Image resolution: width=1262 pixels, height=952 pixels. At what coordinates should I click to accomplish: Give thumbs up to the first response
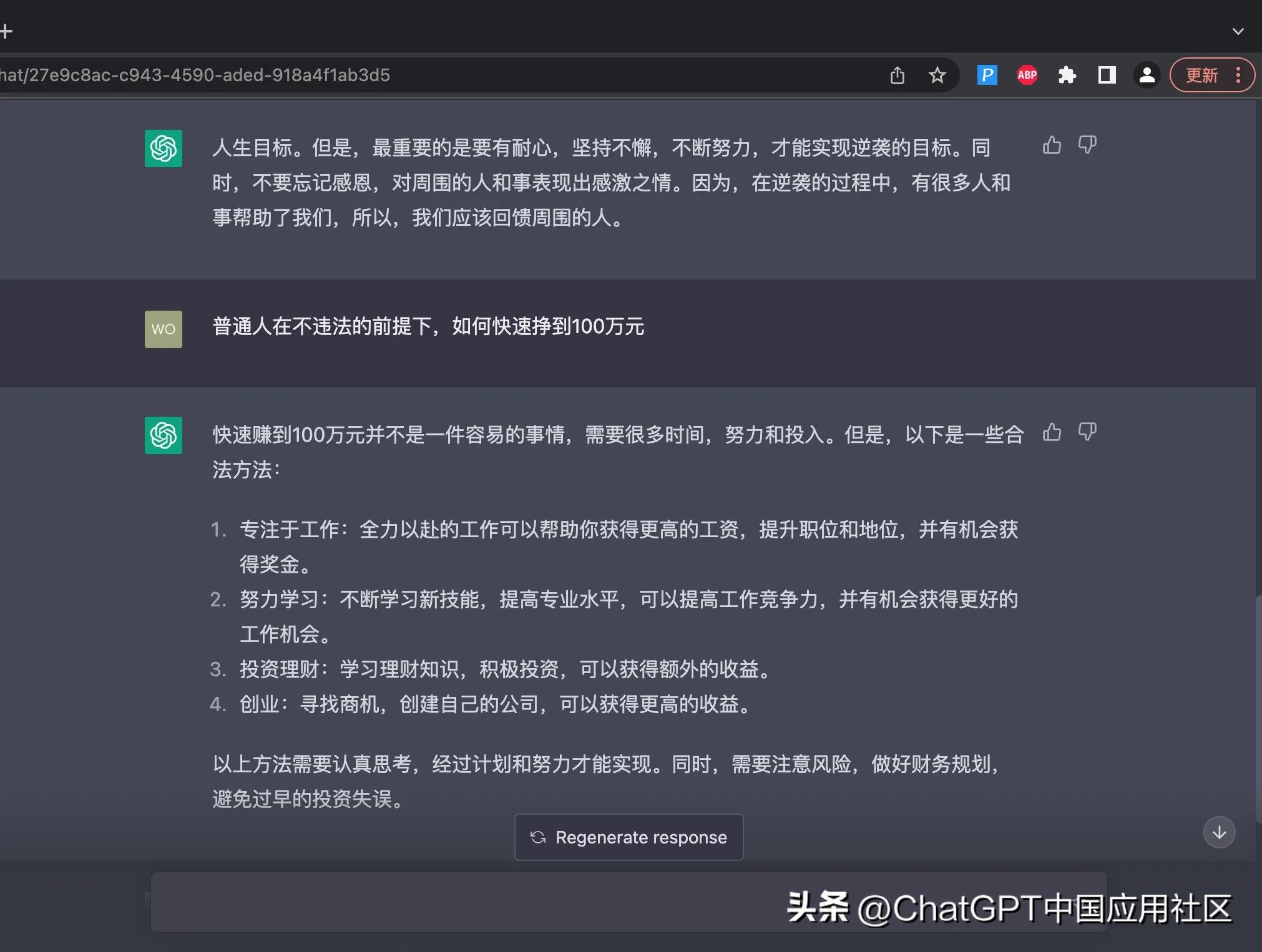point(1052,145)
